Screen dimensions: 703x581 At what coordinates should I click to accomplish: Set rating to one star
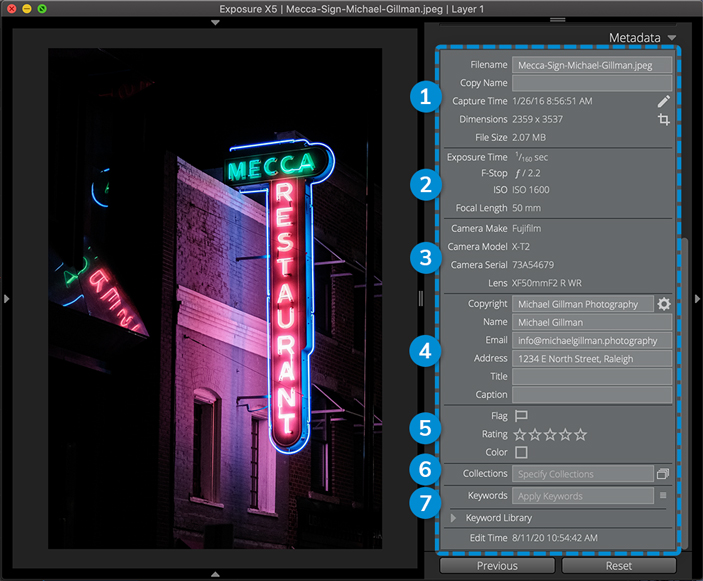coord(520,434)
